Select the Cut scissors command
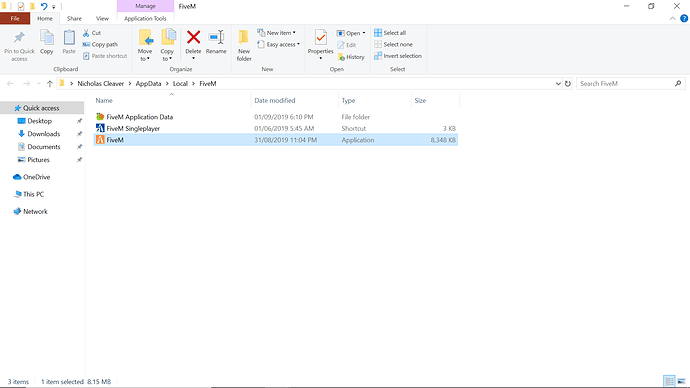 point(92,33)
